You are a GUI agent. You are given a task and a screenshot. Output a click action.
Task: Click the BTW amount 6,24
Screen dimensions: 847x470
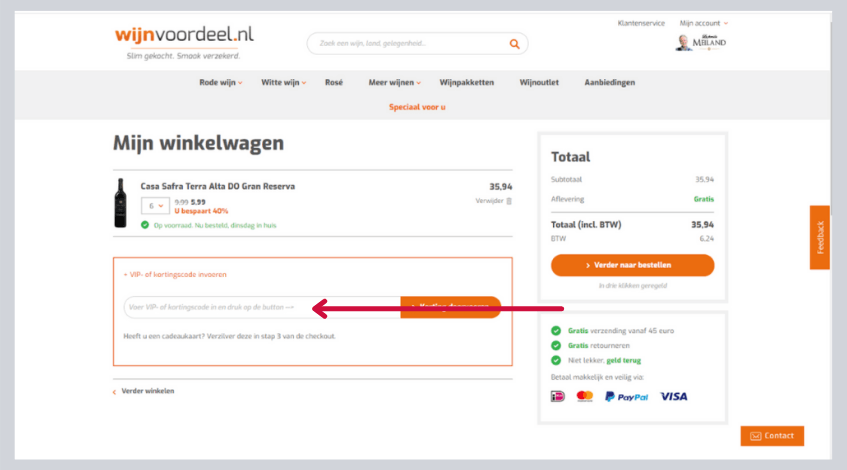[x=707, y=239]
